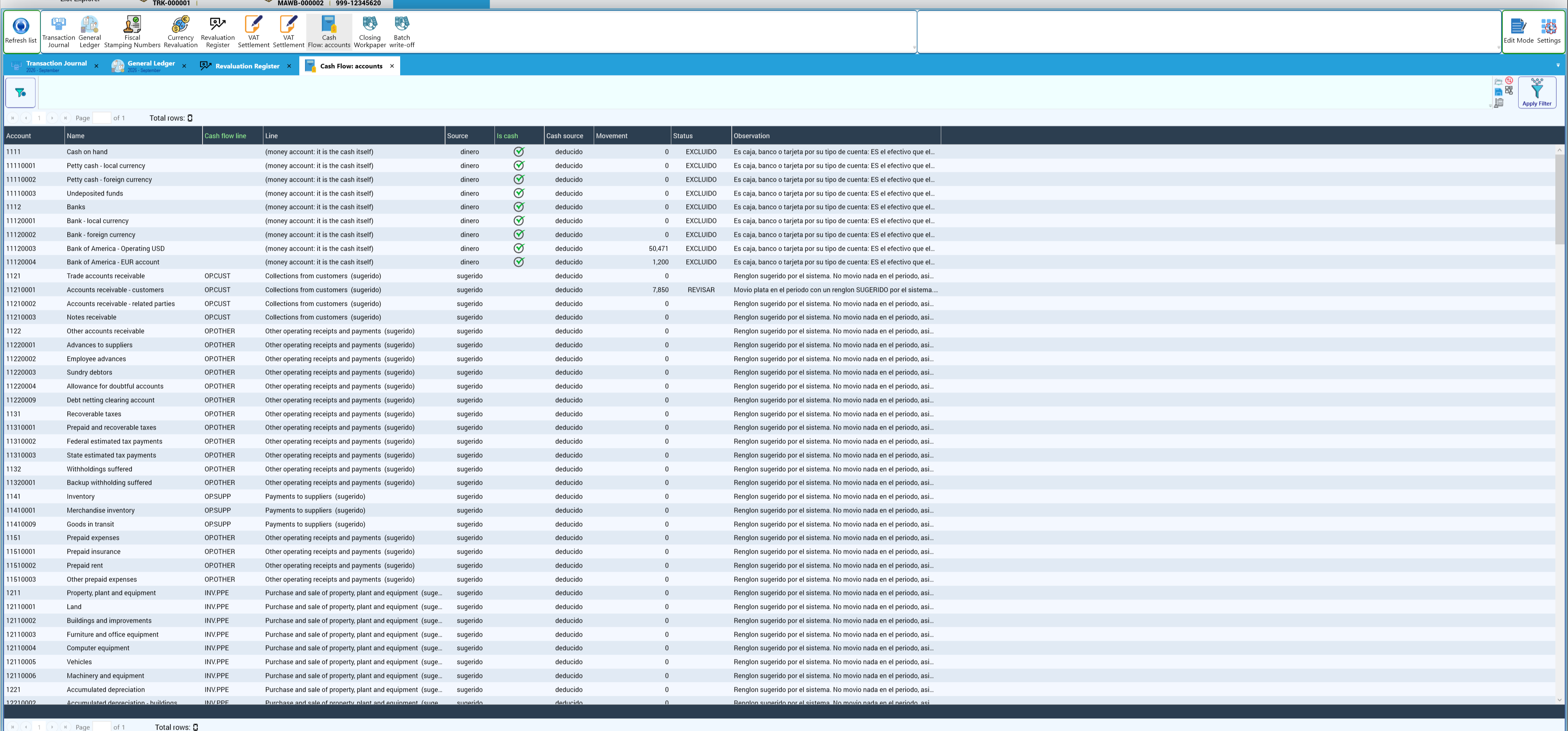
Task: Select the Merchandise inventory row name
Action: click(100, 510)
